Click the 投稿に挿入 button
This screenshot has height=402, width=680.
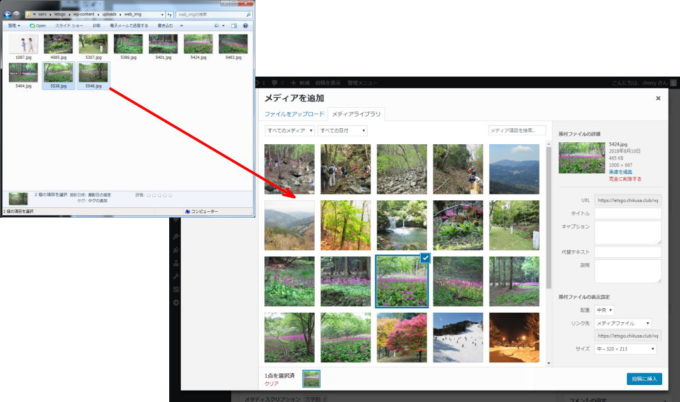[645, 379]
